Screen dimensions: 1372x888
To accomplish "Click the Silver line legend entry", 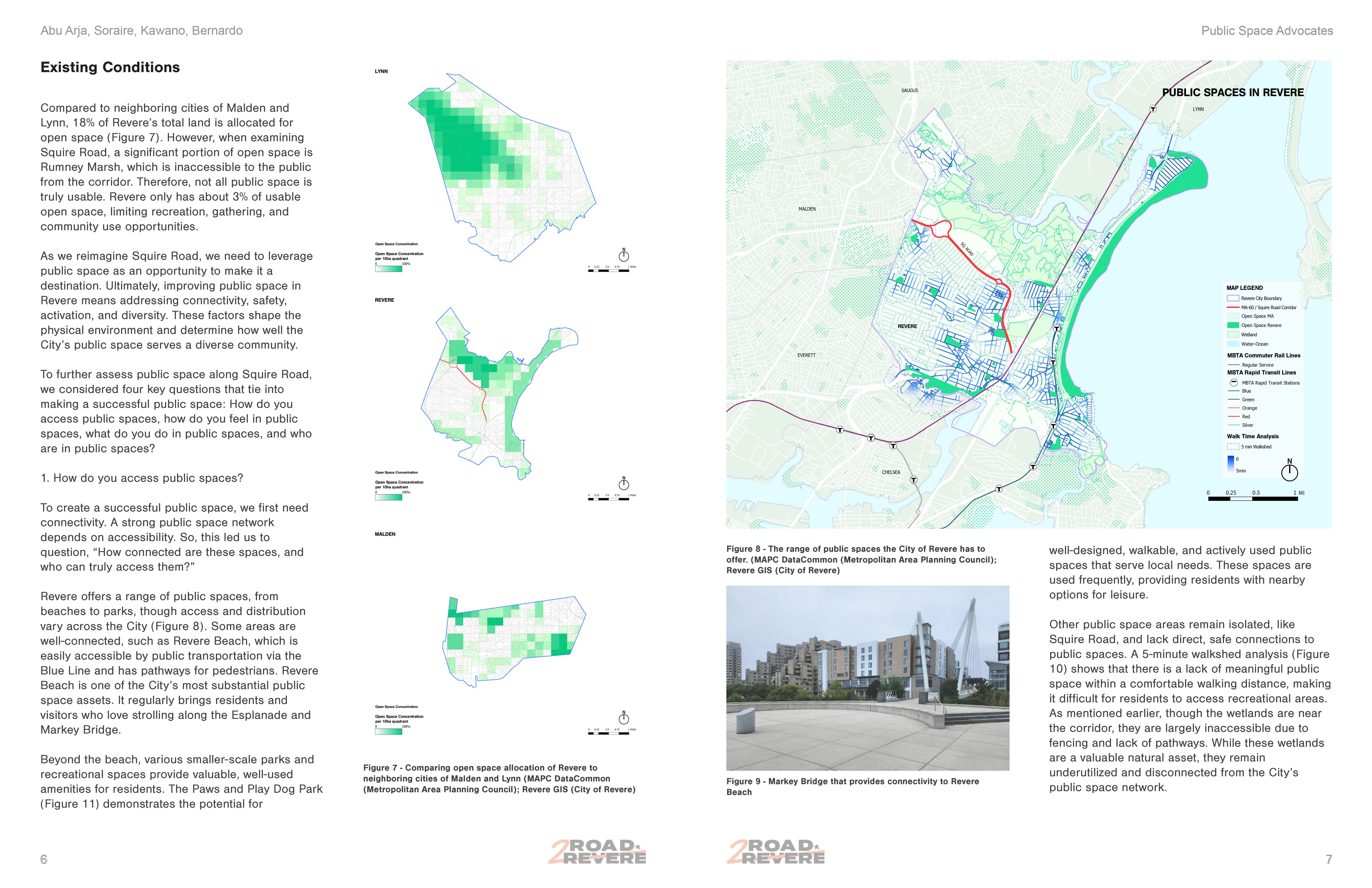I will pos(1240,425).
